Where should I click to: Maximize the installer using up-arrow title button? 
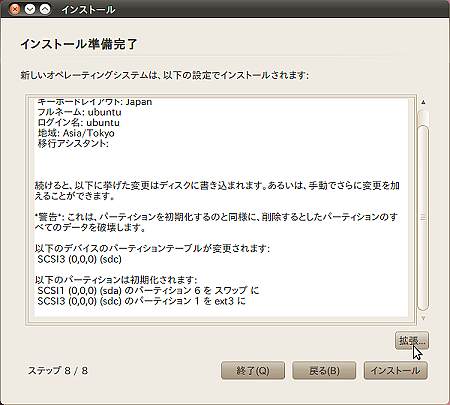pyautogui.click(x=45, y=9)
